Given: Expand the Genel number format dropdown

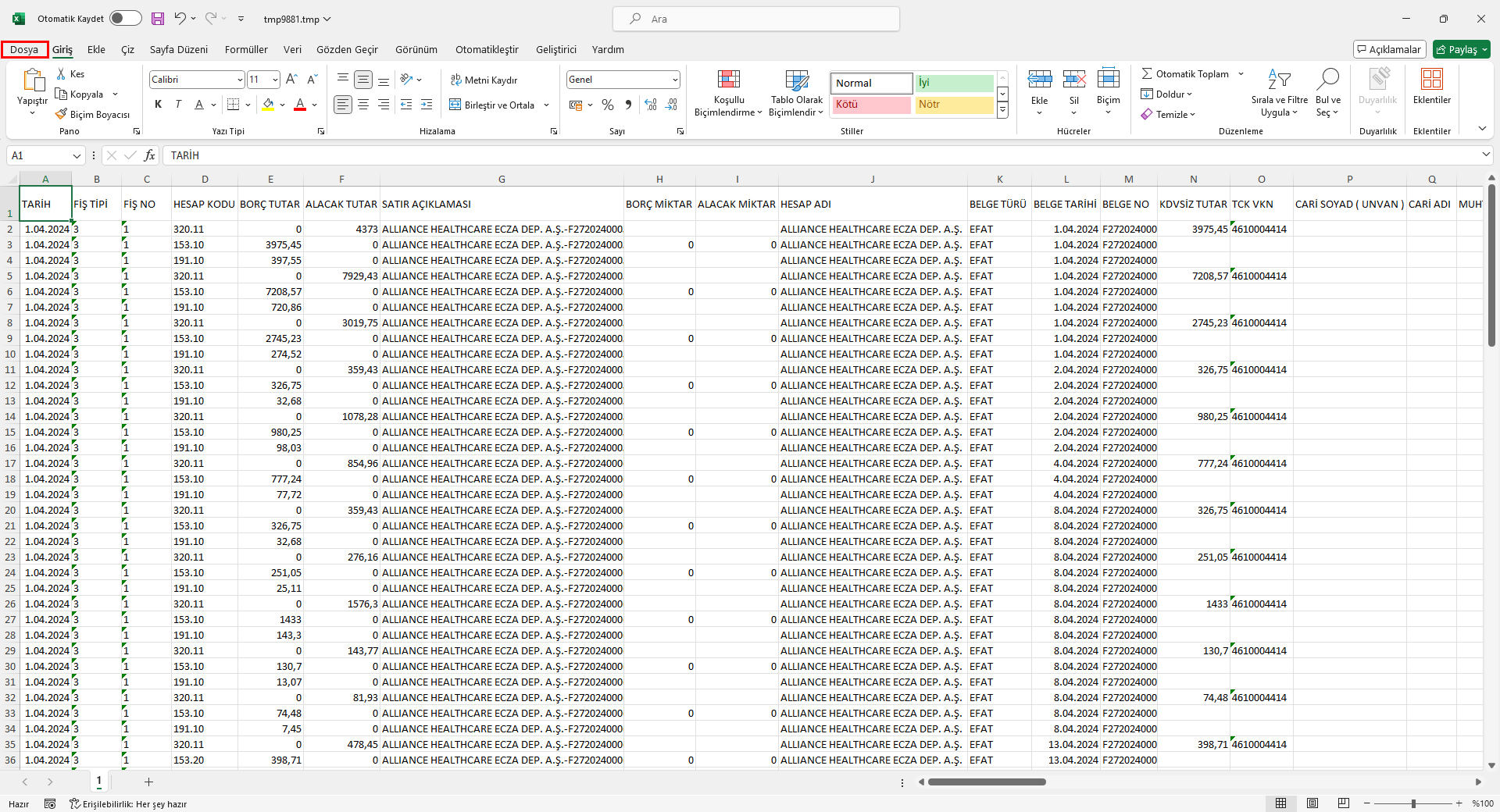Looking at the screenshot, I should pyautogui.click(x=675, y=80).
